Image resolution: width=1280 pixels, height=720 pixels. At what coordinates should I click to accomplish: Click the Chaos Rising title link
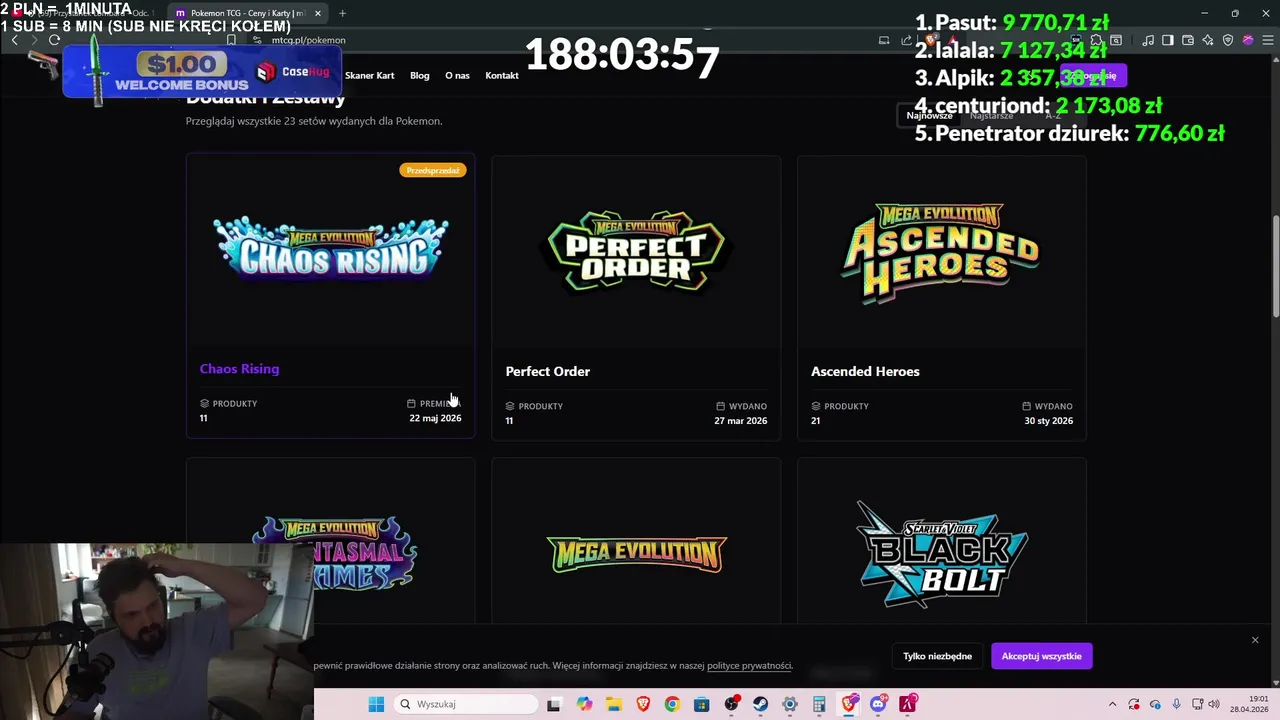tap(239, 369)
